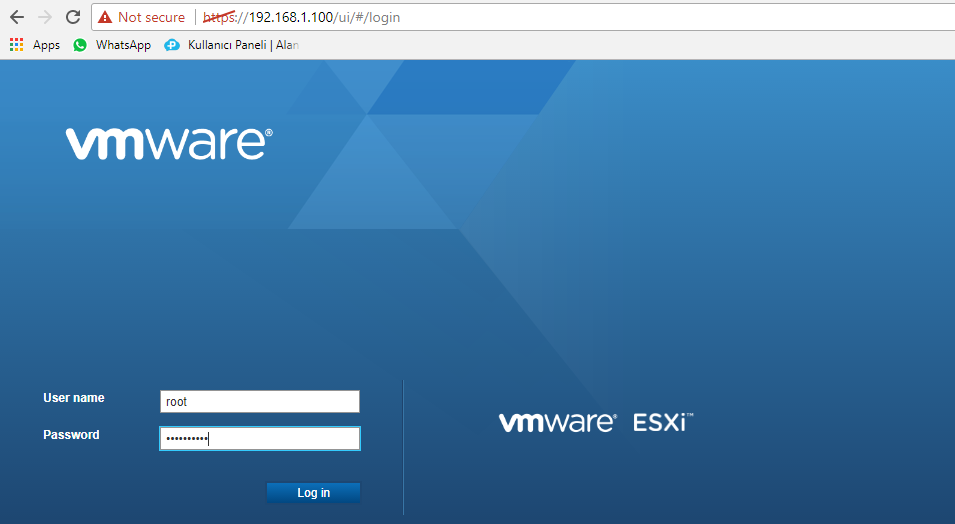This screenshot has width=955, height=524.
Task: Click the browser forward arrow
Action: 44,17
